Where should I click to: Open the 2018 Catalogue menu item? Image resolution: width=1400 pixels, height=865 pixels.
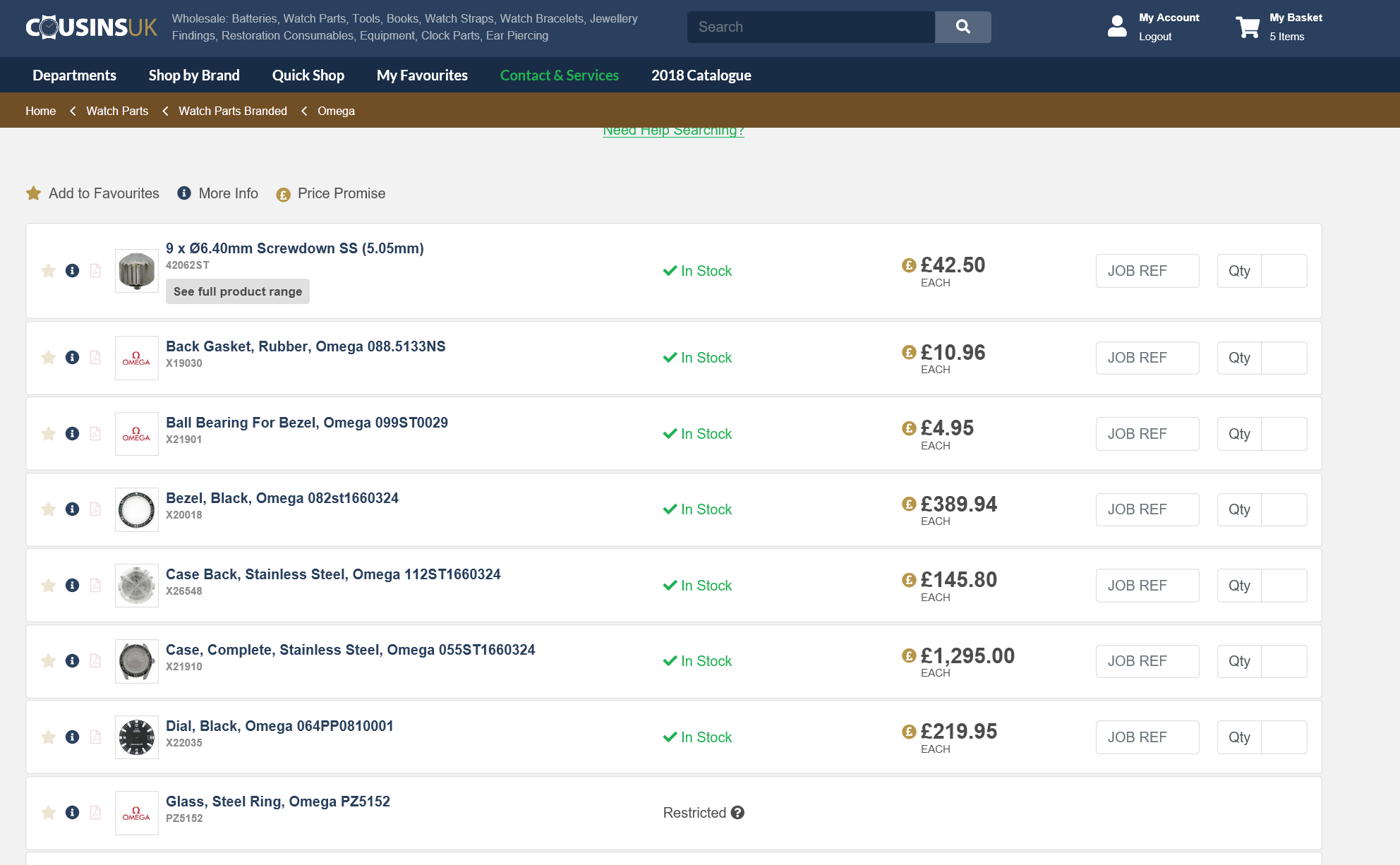pos(701,75)
